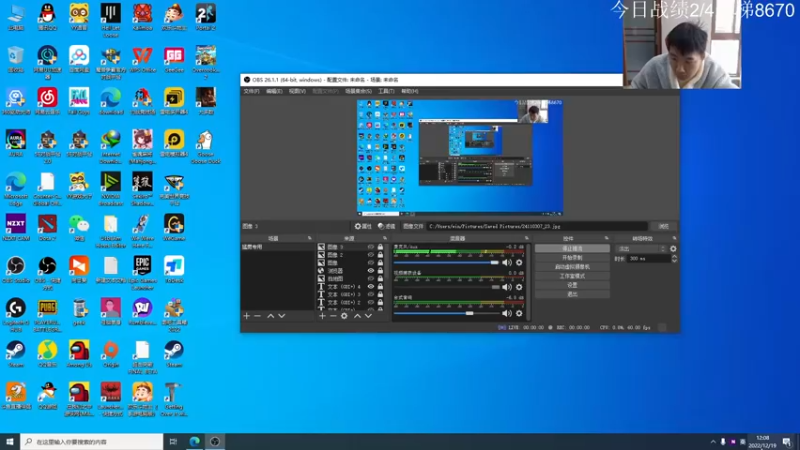Mute the third mixer track speaker

coord(507,313)
